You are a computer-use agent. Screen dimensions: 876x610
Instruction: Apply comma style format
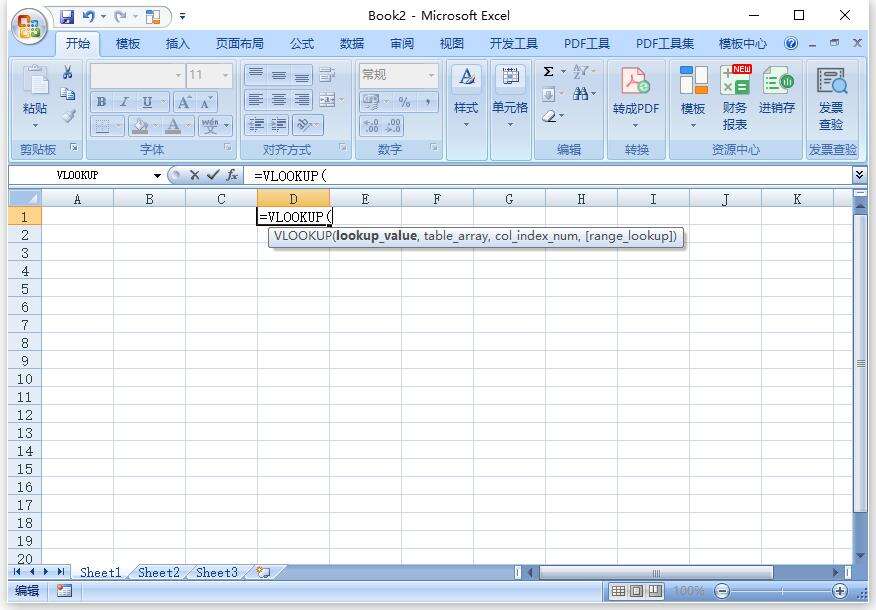[x=427, y=102]
